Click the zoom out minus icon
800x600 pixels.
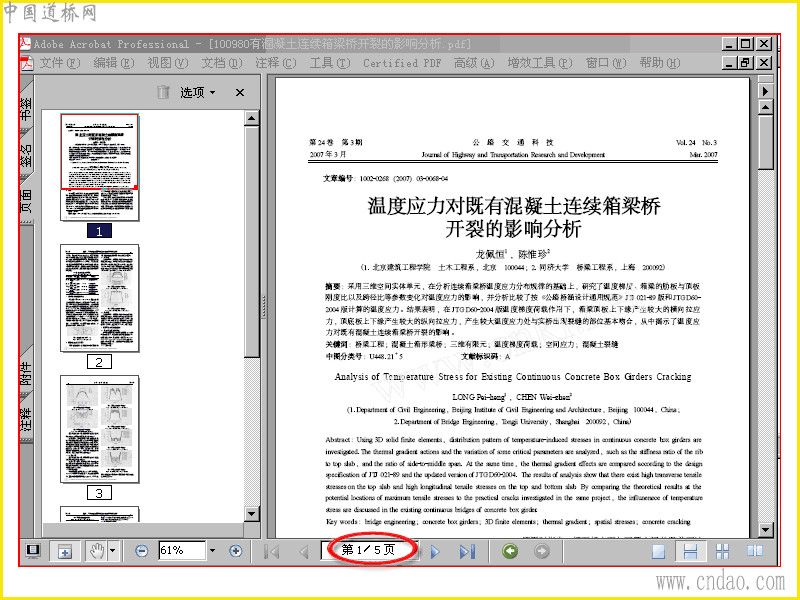pyautogui.click(x=142, y=551)
